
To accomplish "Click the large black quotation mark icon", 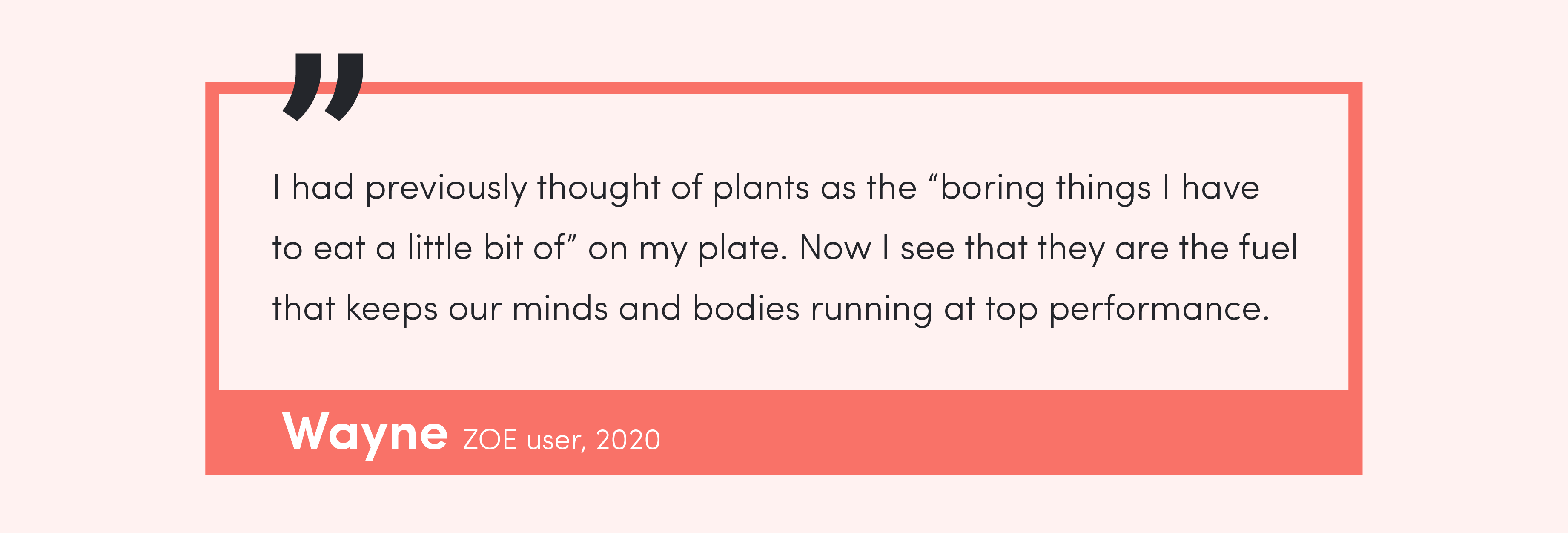I will coord(323,86).
